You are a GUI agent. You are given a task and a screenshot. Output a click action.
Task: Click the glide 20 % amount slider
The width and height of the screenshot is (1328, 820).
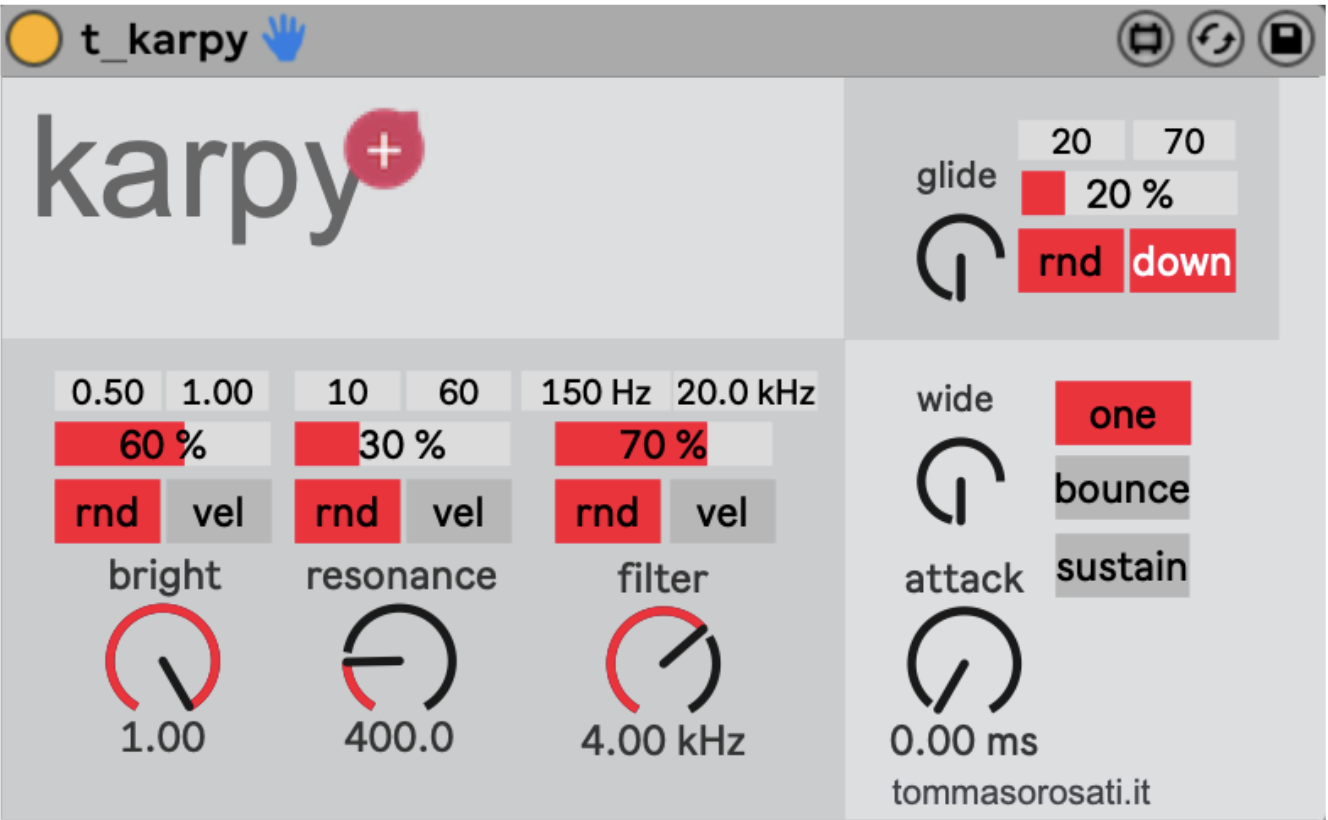coord(1128,194)
